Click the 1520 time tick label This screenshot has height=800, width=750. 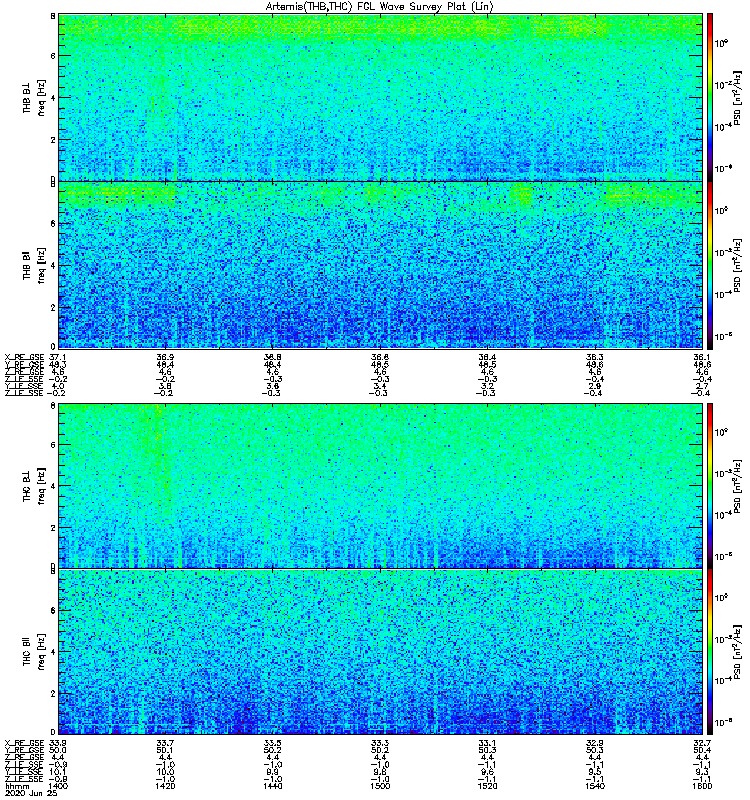[x=487, y=786]
